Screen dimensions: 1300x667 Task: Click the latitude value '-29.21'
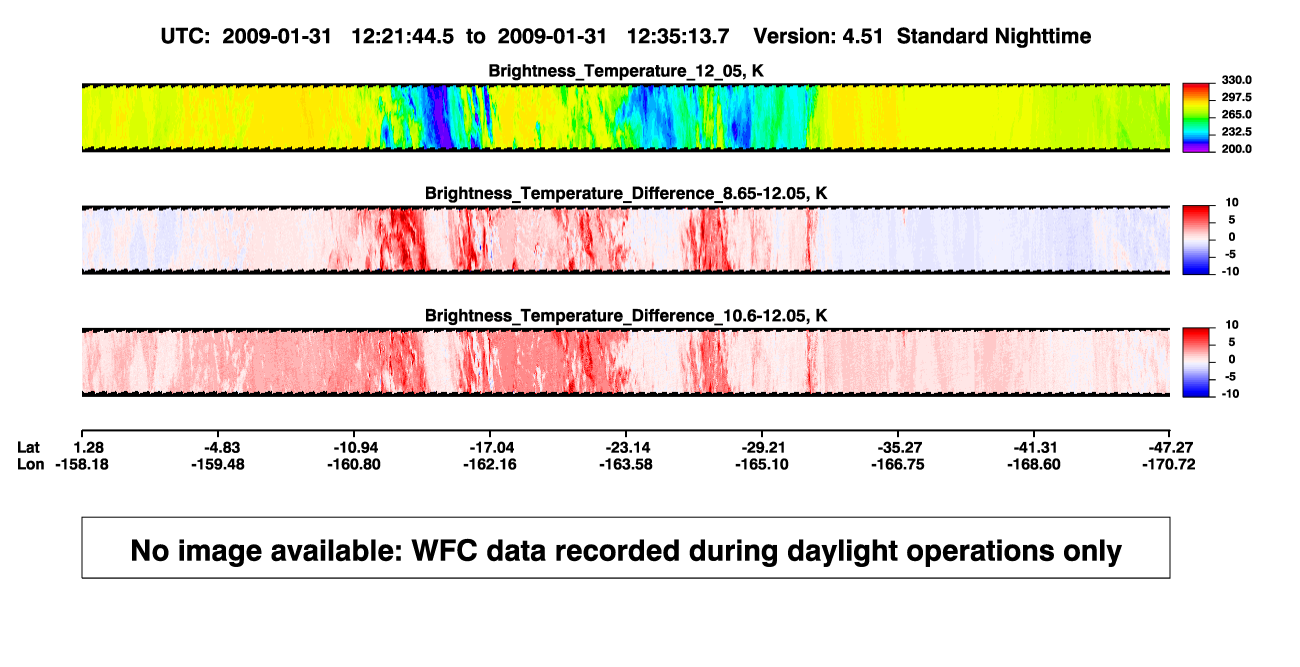click(761, 446)
